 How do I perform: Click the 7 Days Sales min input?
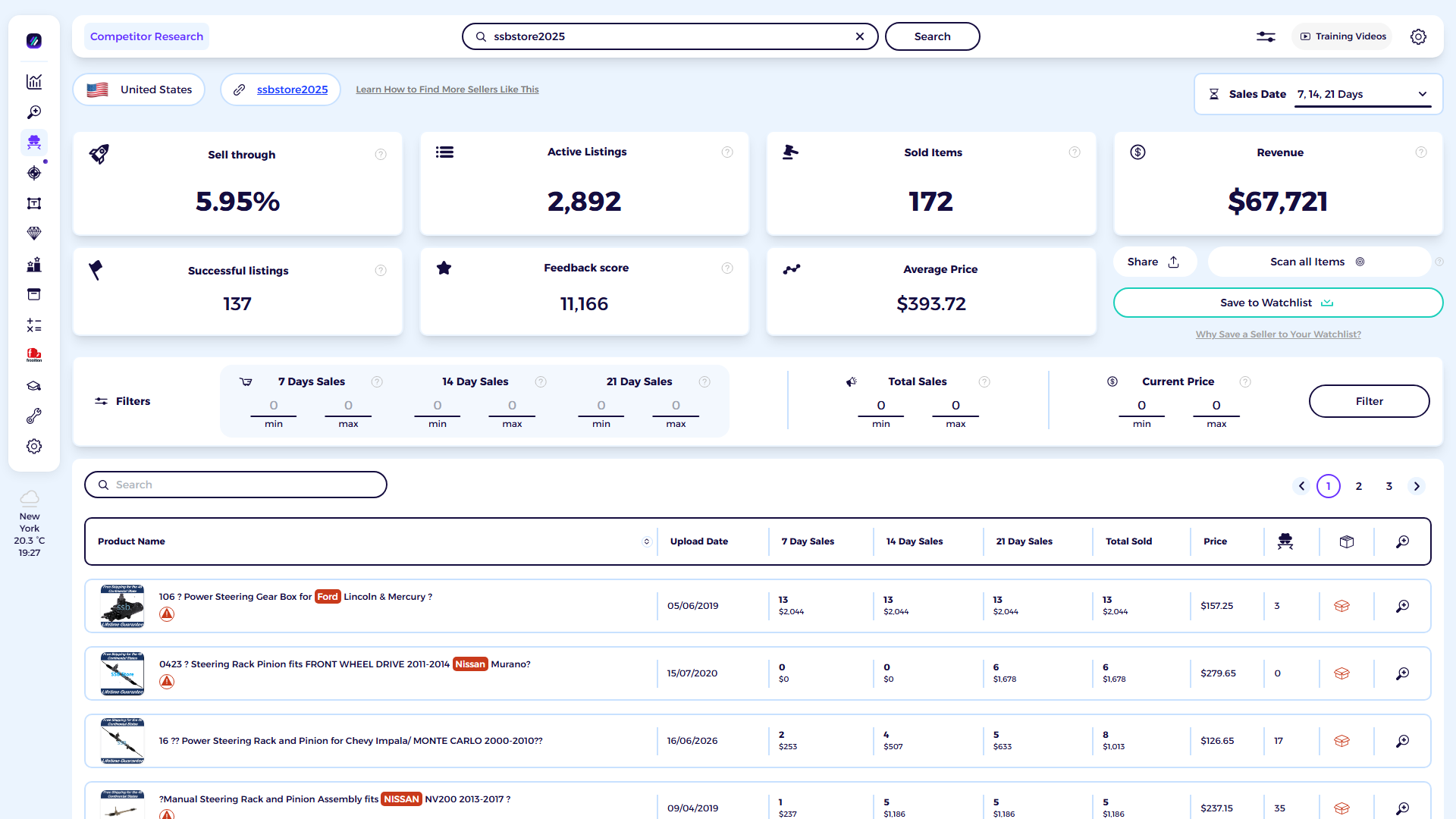click(x=274, y=406)
